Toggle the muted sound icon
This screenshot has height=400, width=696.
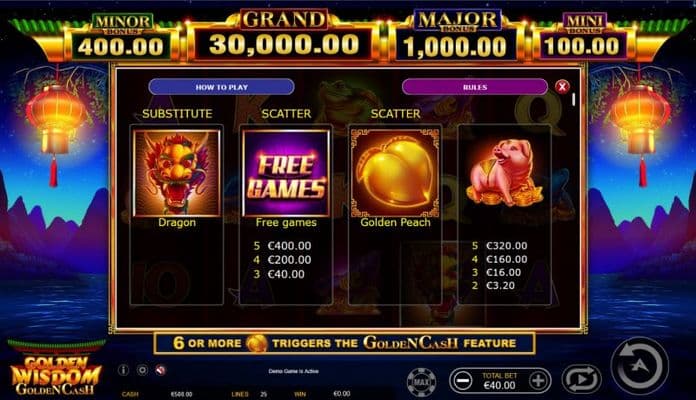[x=161, y=370]
